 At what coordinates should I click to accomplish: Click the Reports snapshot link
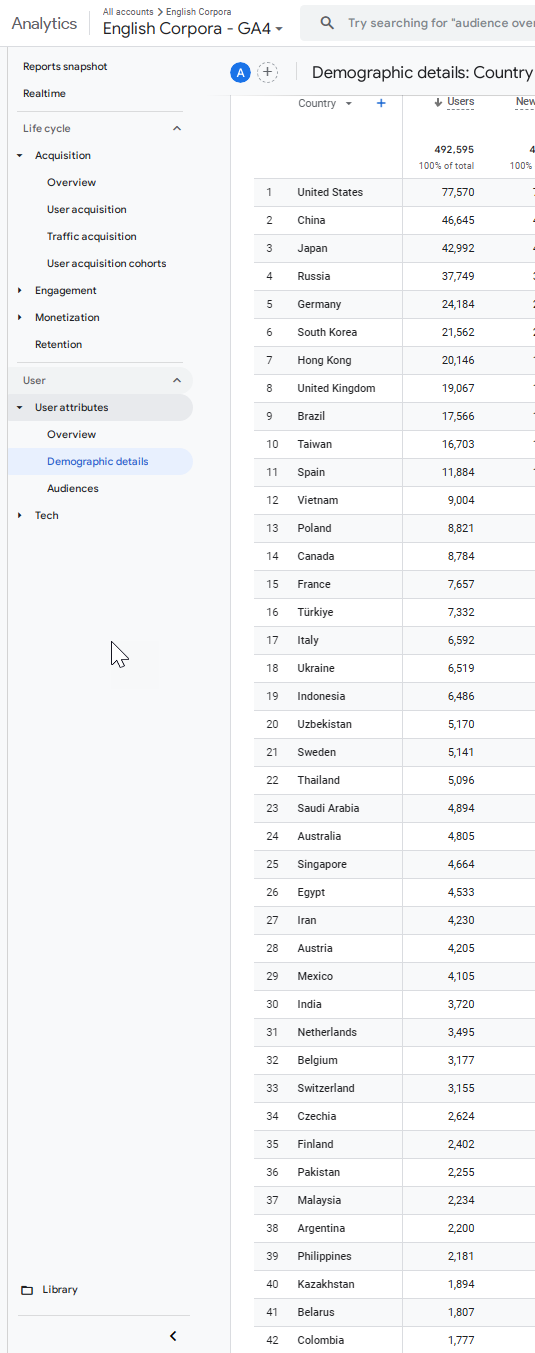pos(65,66)
